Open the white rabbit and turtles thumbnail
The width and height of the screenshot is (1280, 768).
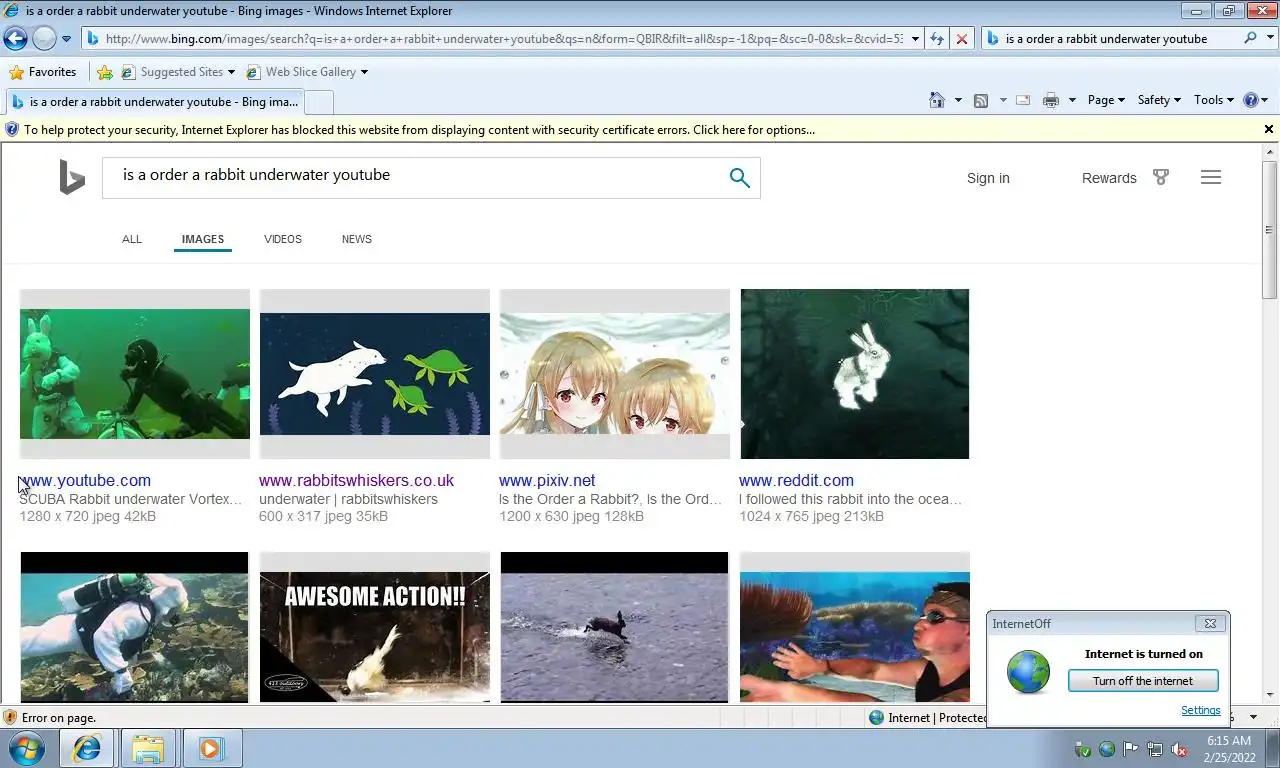pos(375,374)
